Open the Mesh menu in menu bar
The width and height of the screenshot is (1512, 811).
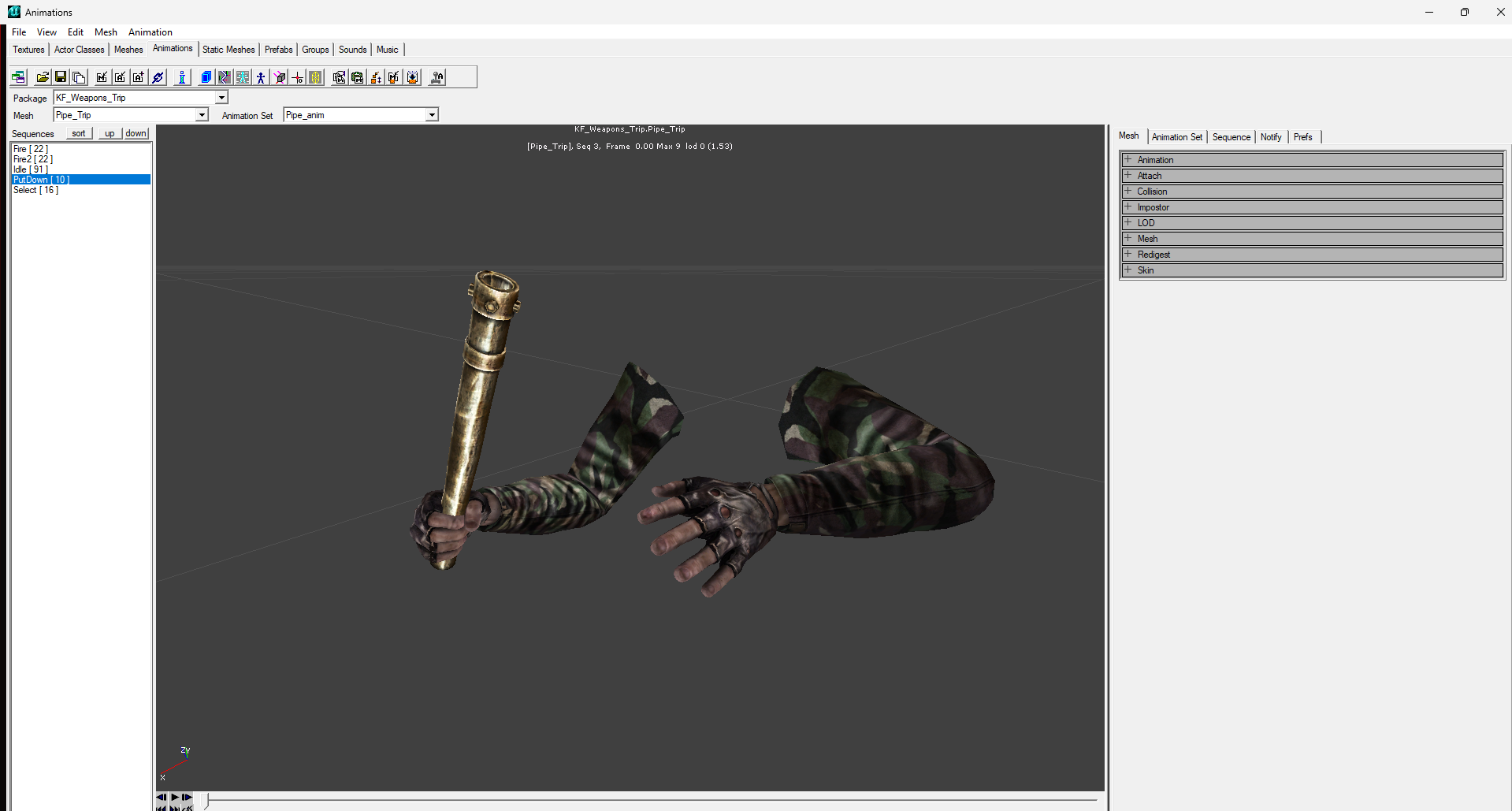tap(106, 32)
